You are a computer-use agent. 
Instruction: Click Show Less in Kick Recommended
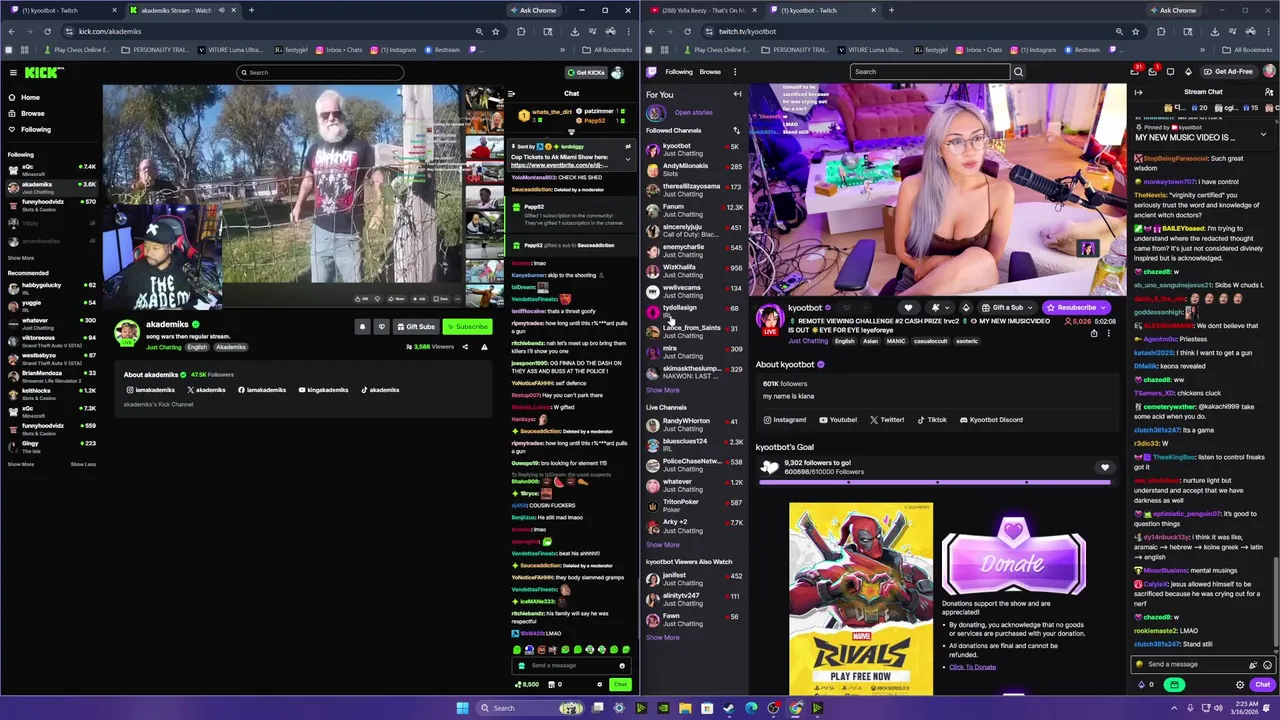click(83, 464)
